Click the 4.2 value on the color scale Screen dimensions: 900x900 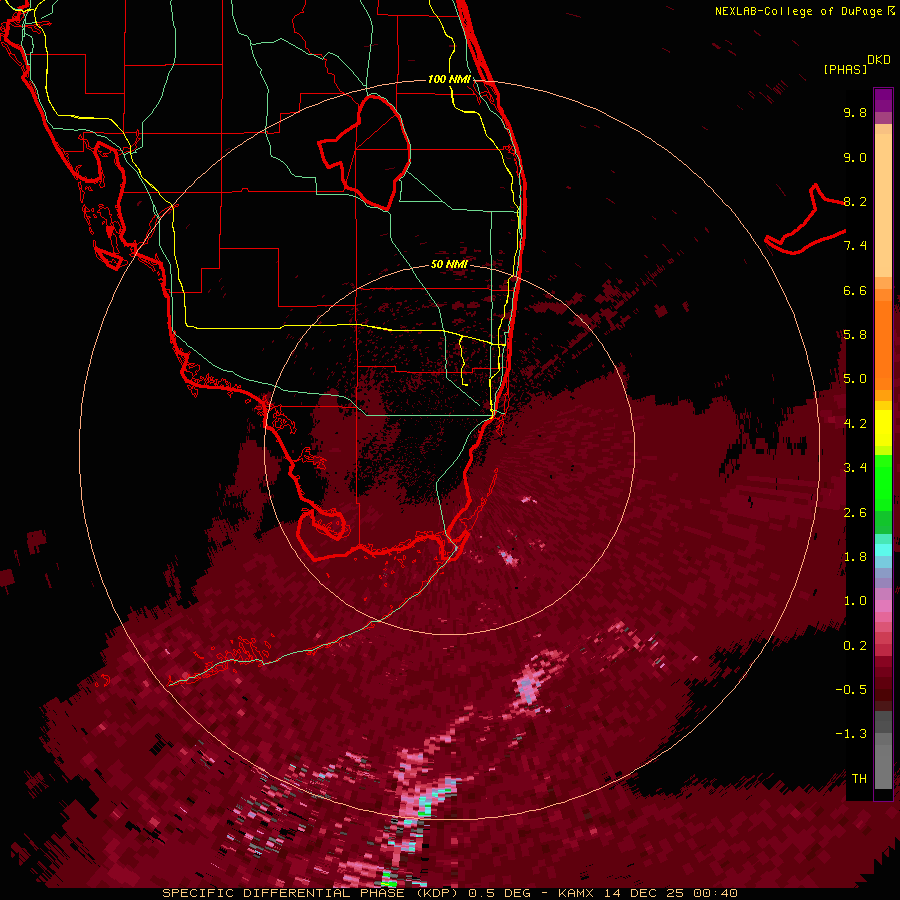tap(855, 424)
